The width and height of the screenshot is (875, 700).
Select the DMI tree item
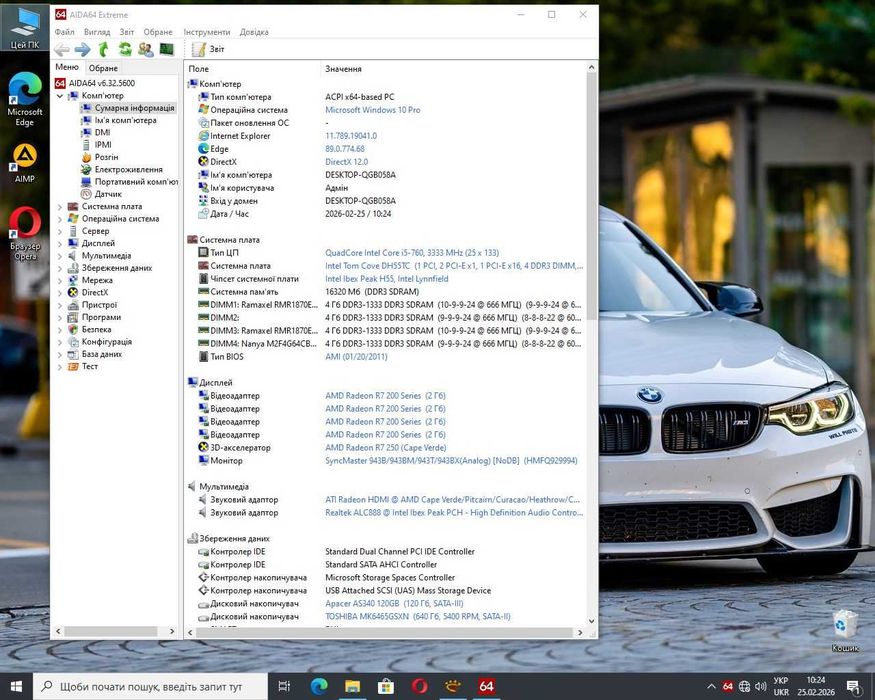102,132
